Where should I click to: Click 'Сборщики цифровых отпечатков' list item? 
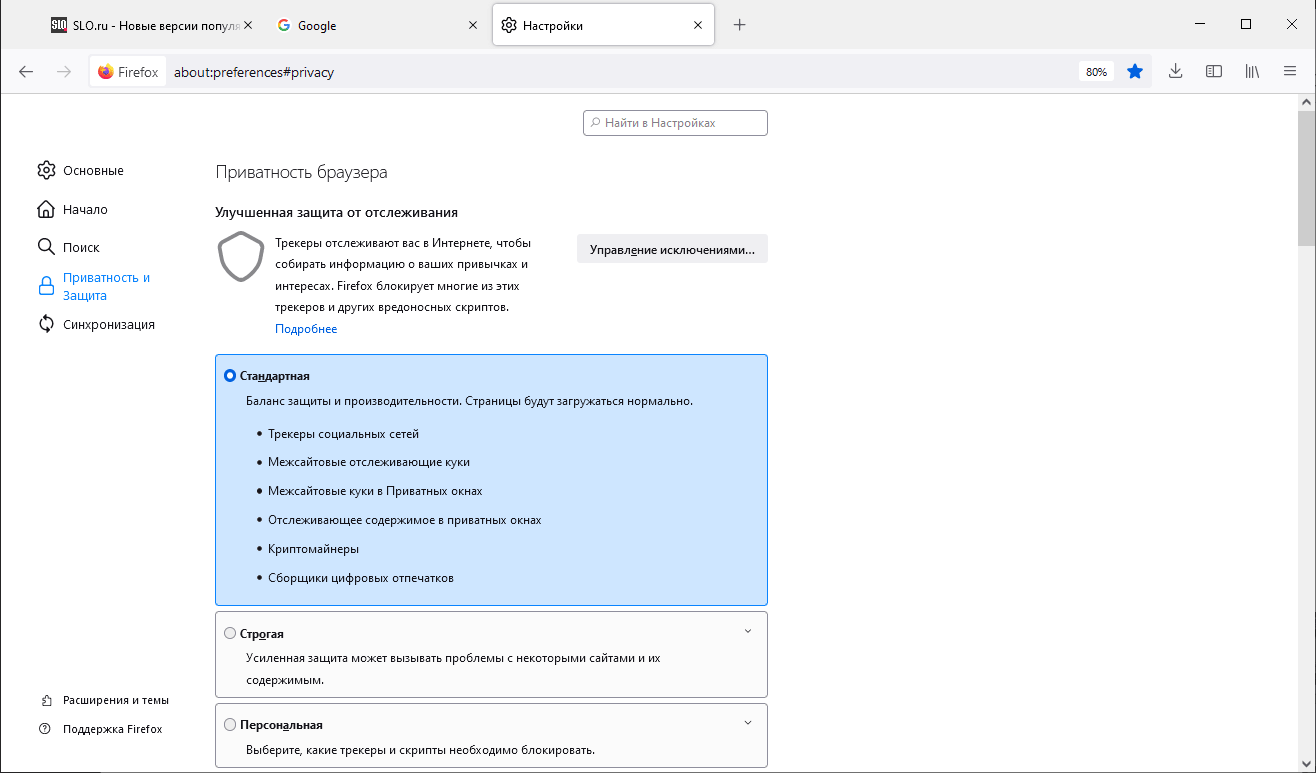pos(361,578)
